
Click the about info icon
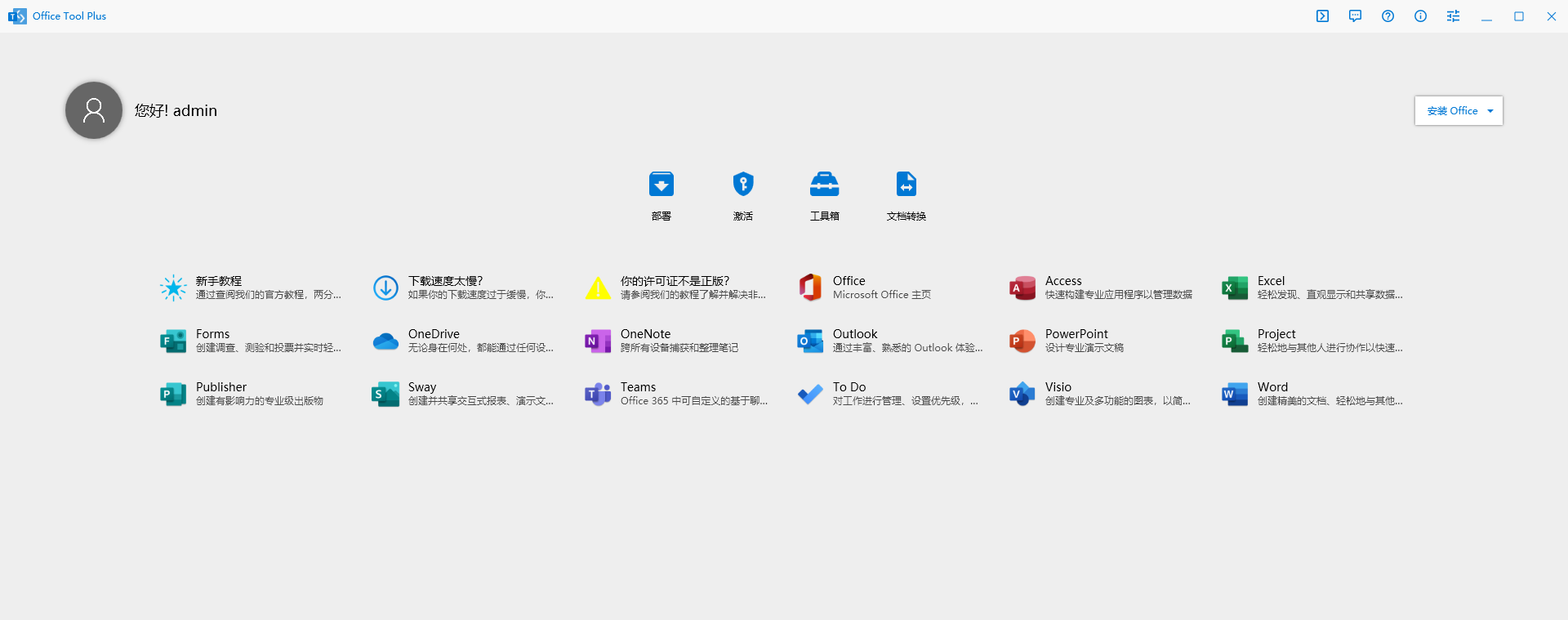[1421, 16]
